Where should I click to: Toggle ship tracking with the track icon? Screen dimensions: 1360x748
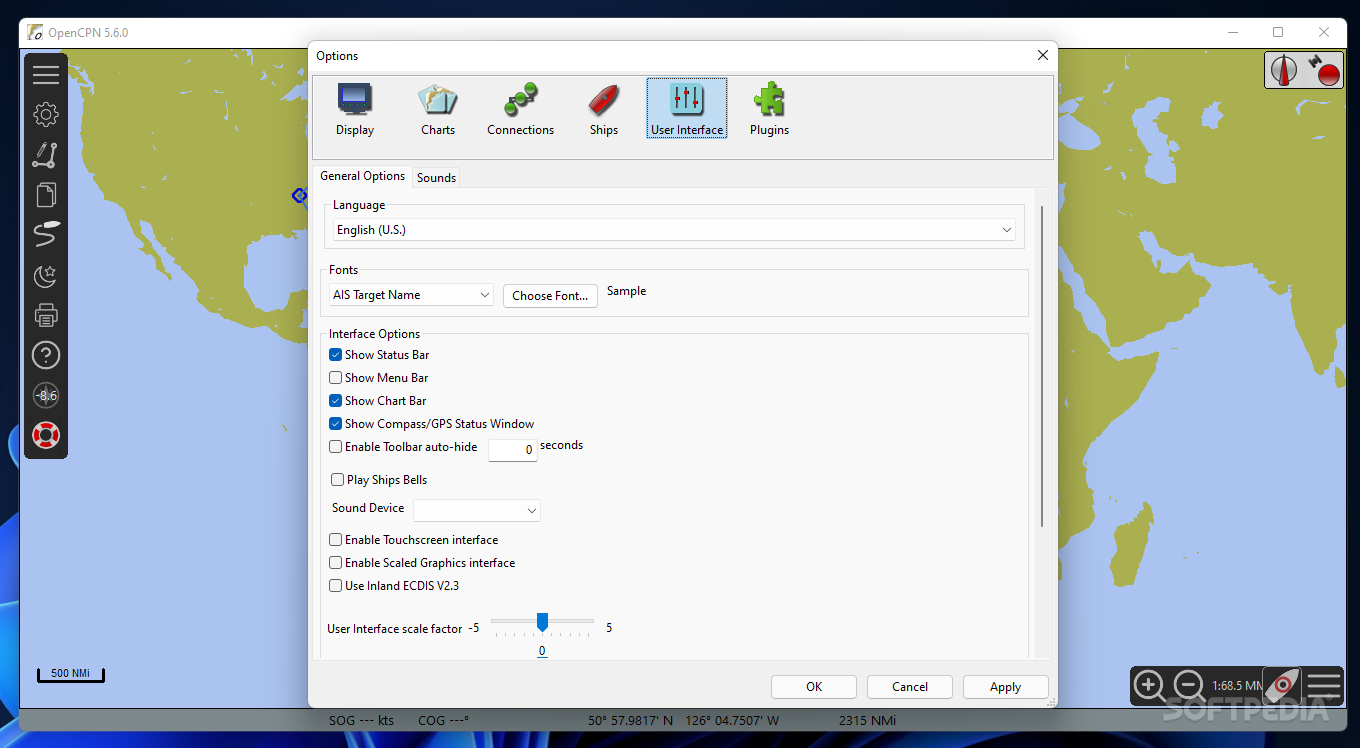46,235
